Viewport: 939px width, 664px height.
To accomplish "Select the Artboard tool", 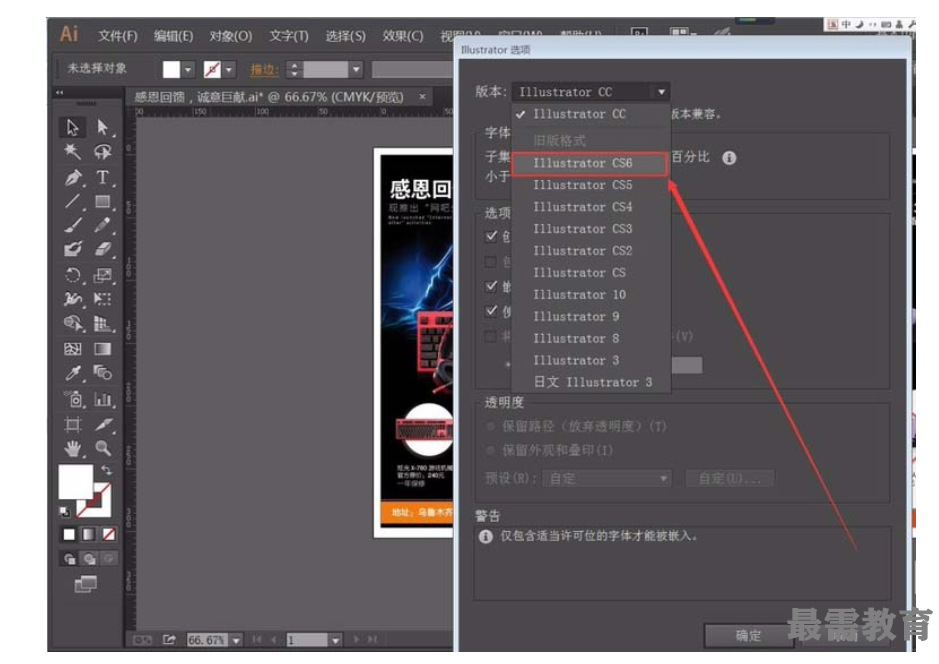I will [72, 425].
